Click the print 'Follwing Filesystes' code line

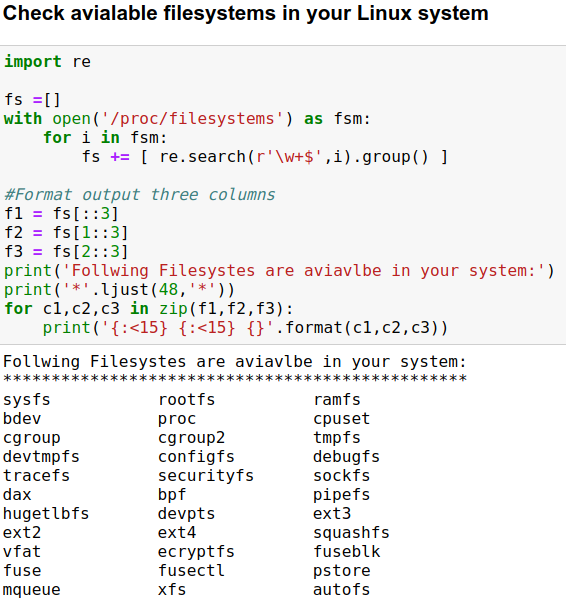(279, 270)
